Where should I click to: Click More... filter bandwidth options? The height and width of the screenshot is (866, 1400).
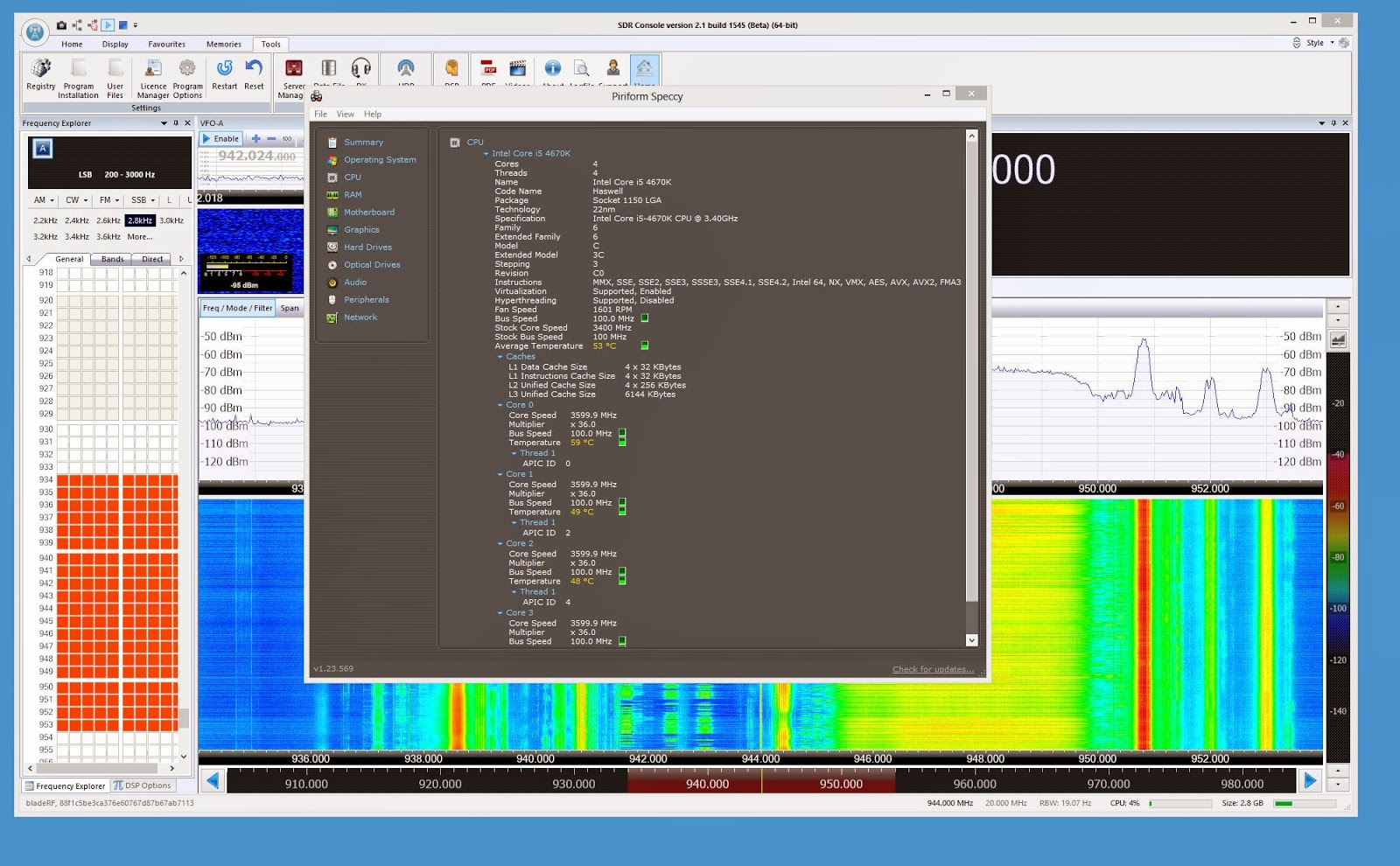(x=140, y=237)
